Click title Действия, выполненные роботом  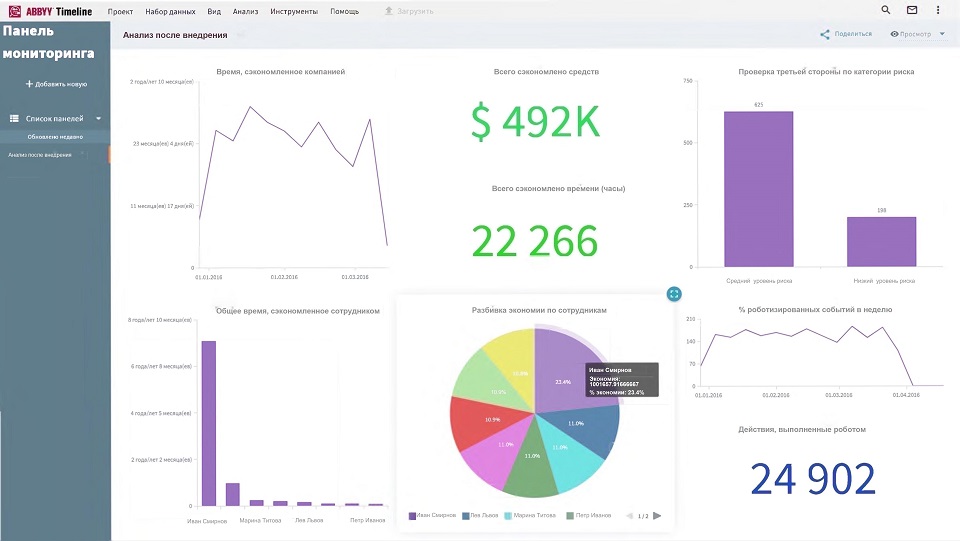pos(801,430)
